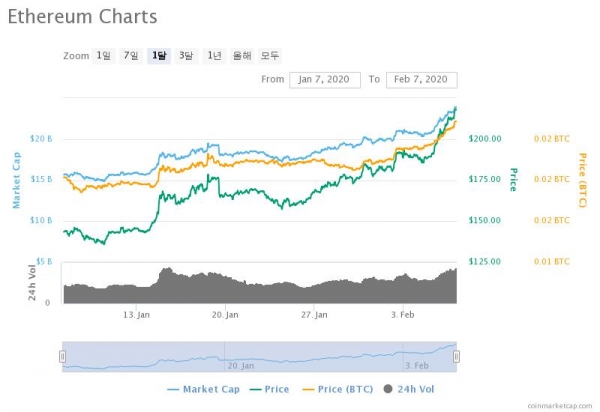Click the navigator timeline near 3. Feb
This screenshot has width=600, height=412.
click(x=417, y=366)
